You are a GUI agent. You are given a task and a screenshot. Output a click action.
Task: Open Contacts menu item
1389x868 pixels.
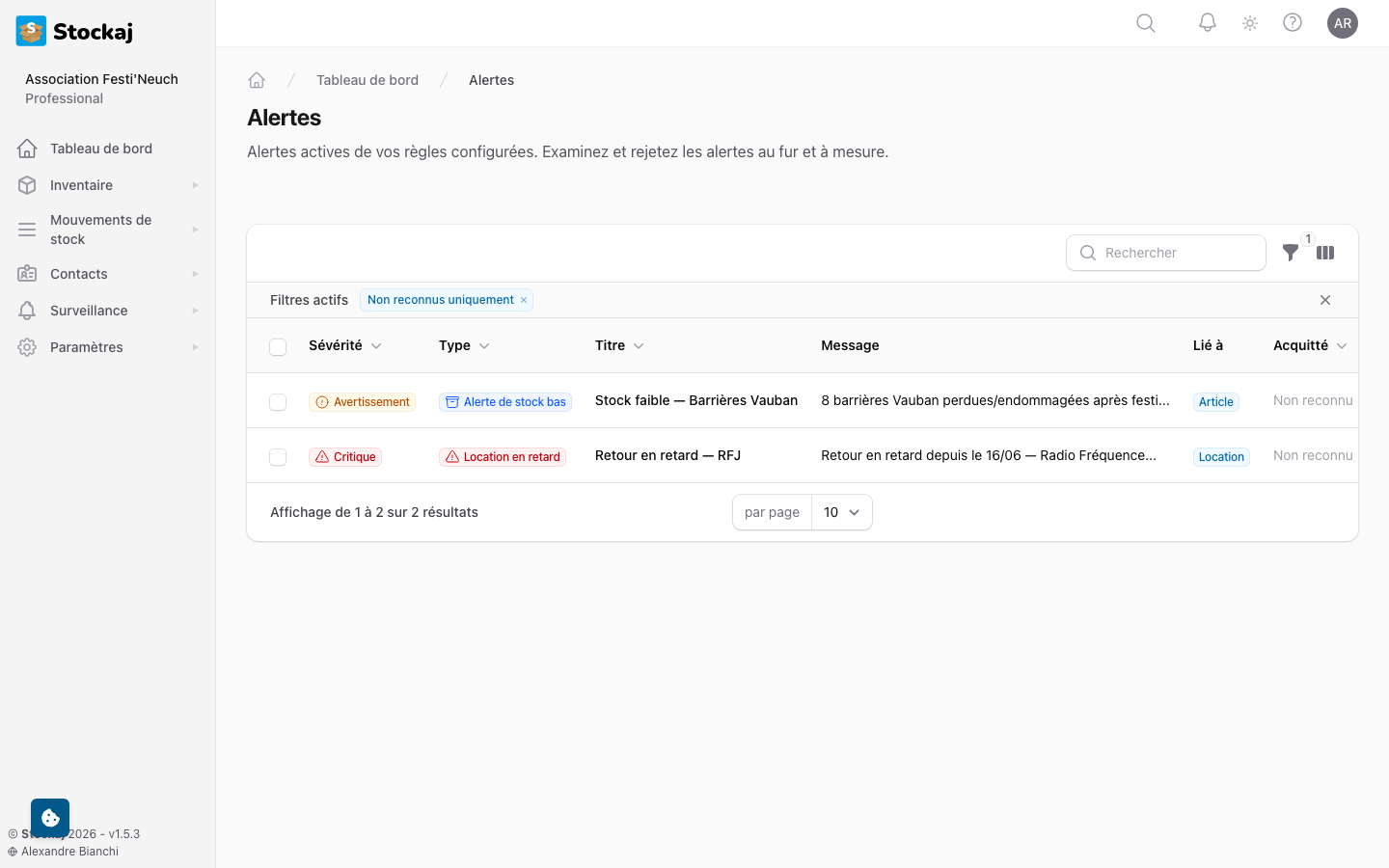pos(108,274)
